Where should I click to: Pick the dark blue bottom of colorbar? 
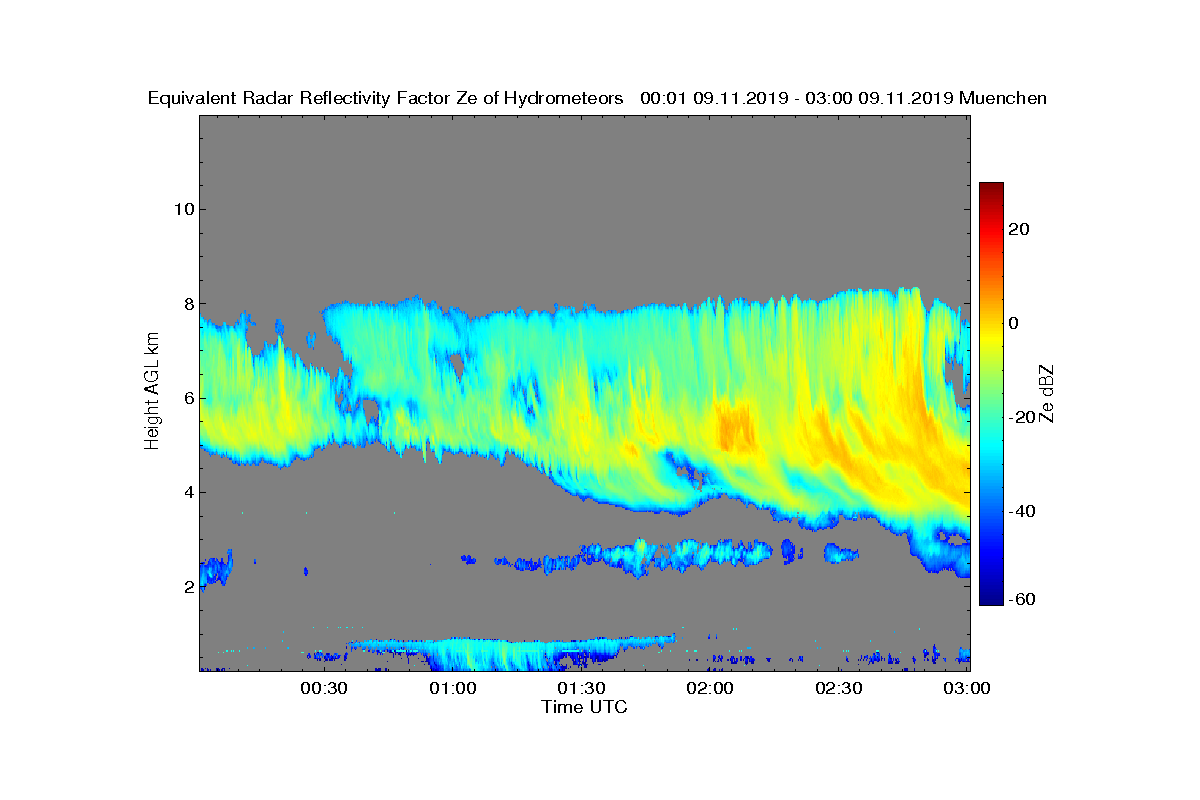991,600
